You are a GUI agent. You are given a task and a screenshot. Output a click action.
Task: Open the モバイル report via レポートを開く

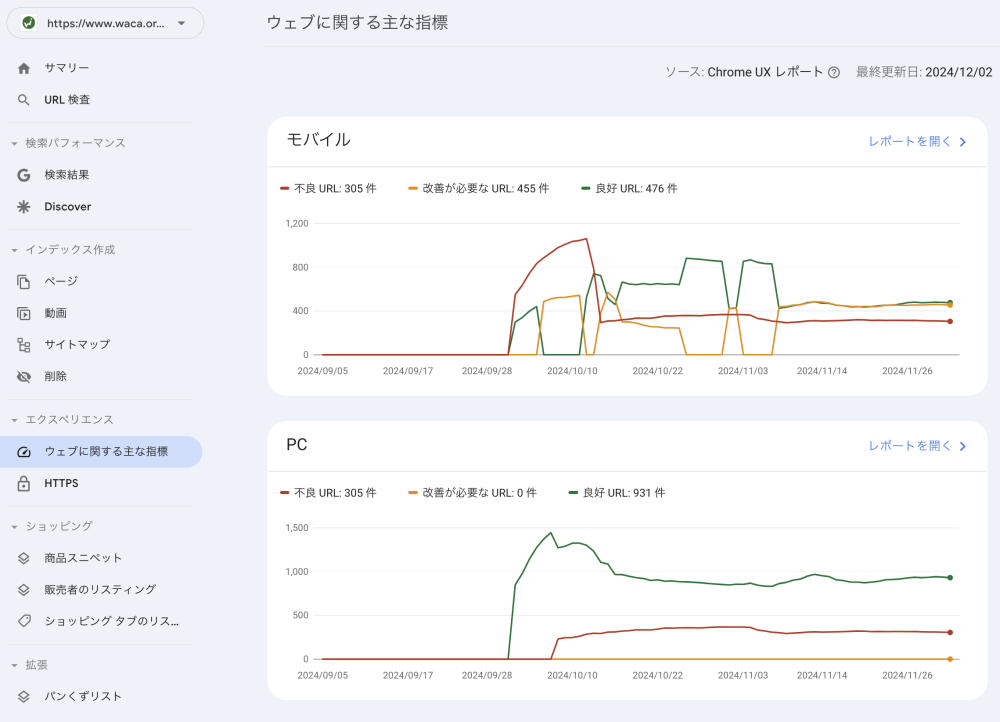click(917, 142)
